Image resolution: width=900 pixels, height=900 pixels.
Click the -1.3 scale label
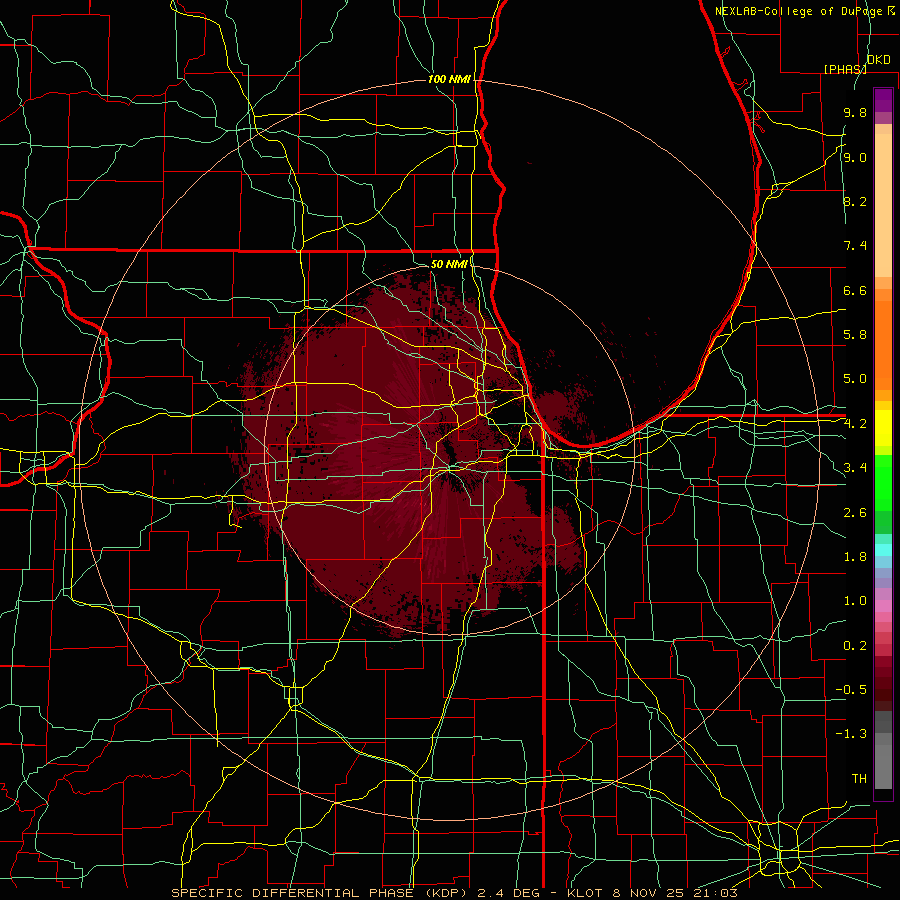click(x=851, y=734)
